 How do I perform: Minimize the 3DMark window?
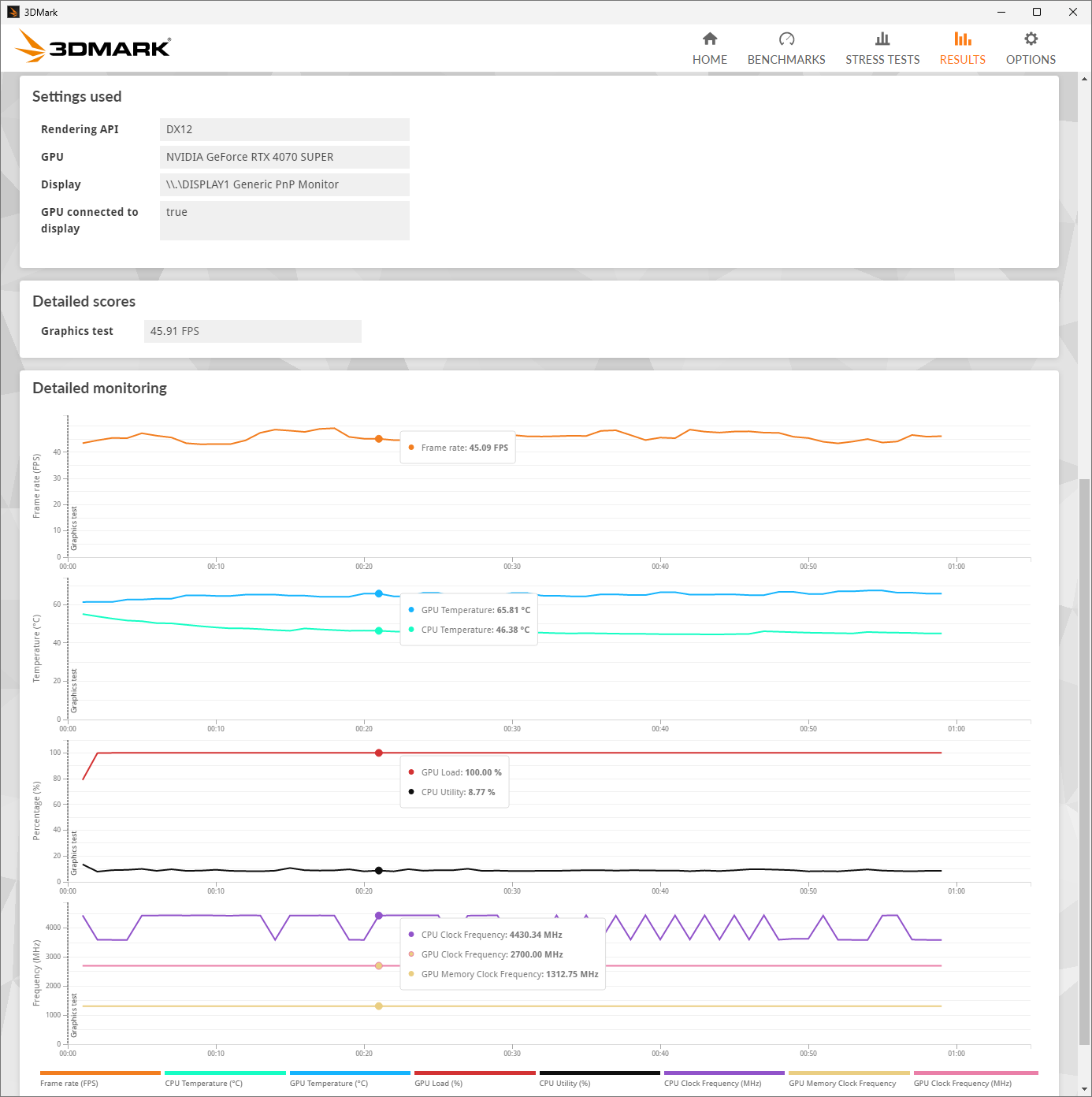coord(1001,12)
